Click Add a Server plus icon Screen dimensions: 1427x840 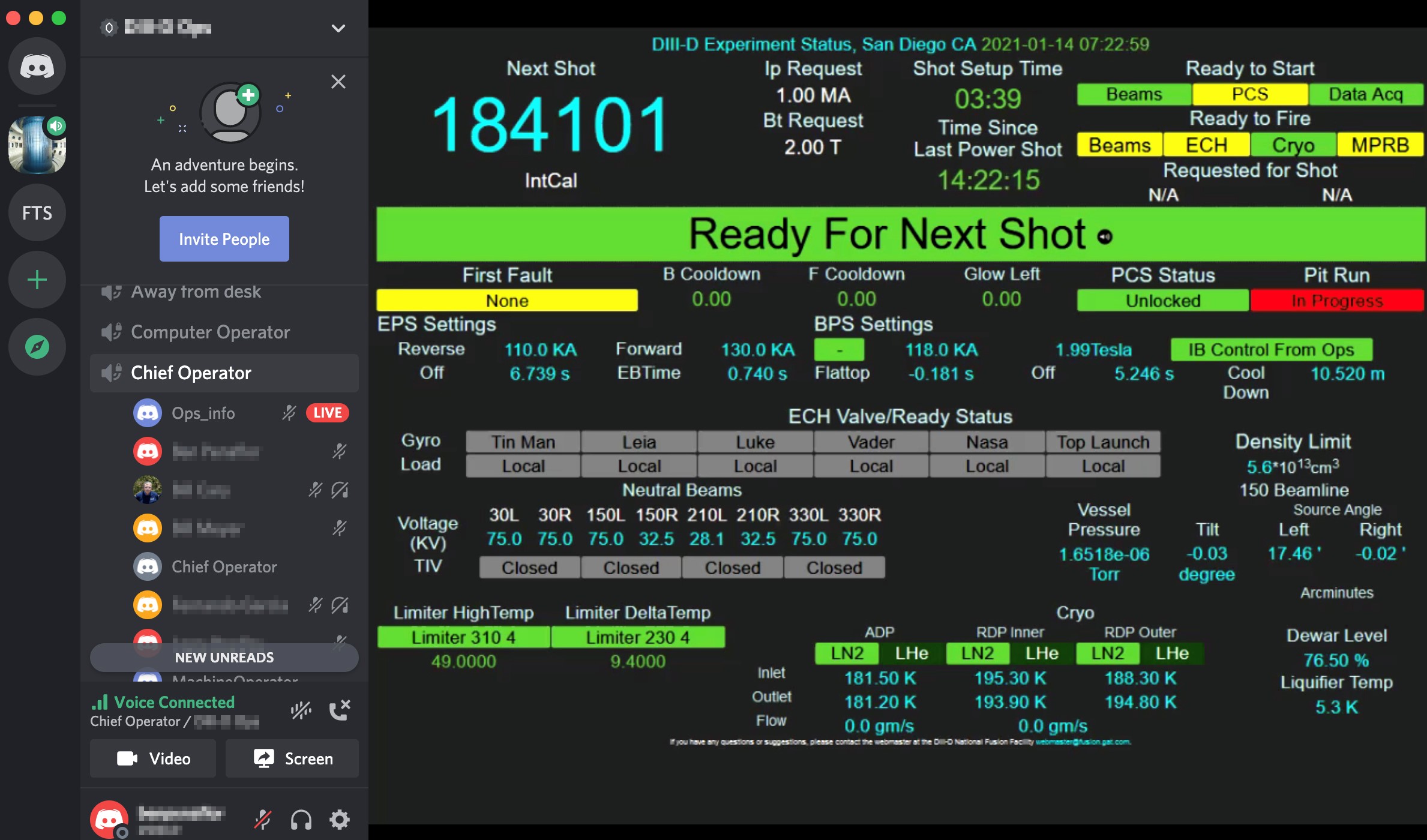tap(37, 280)
